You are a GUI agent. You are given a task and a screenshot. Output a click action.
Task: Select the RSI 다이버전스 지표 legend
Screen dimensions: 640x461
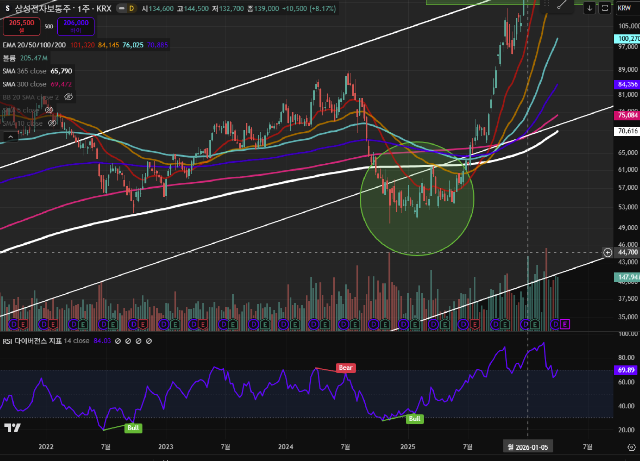(32, 341)
